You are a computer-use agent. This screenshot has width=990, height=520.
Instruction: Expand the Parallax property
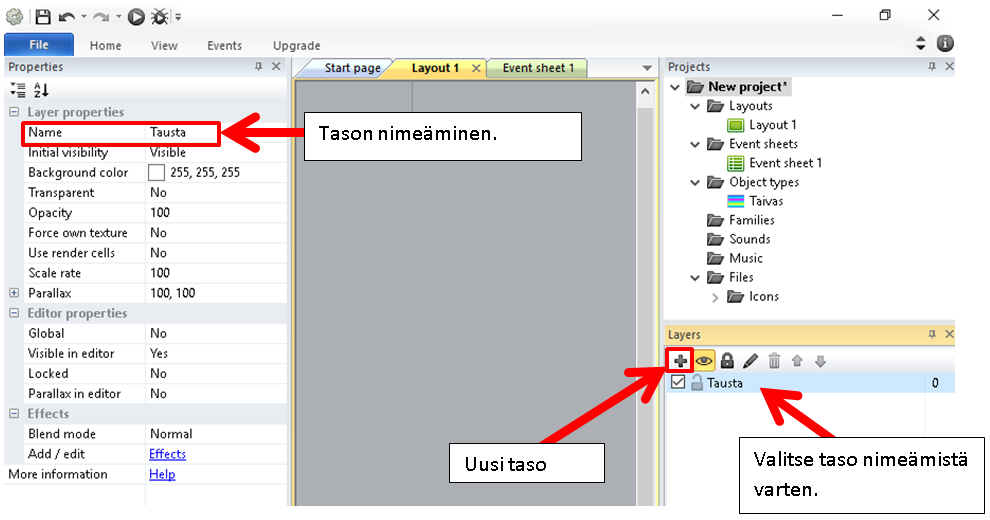tap(14, 293)
